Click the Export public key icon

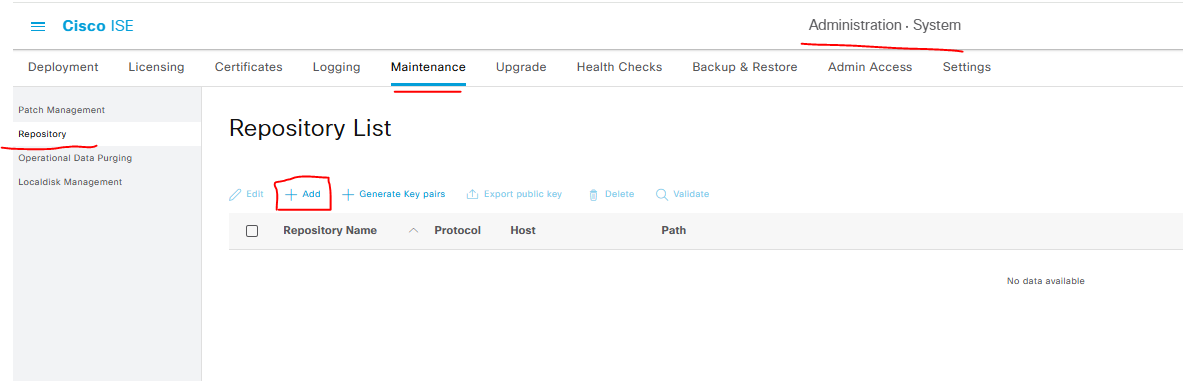coord(472,195)
